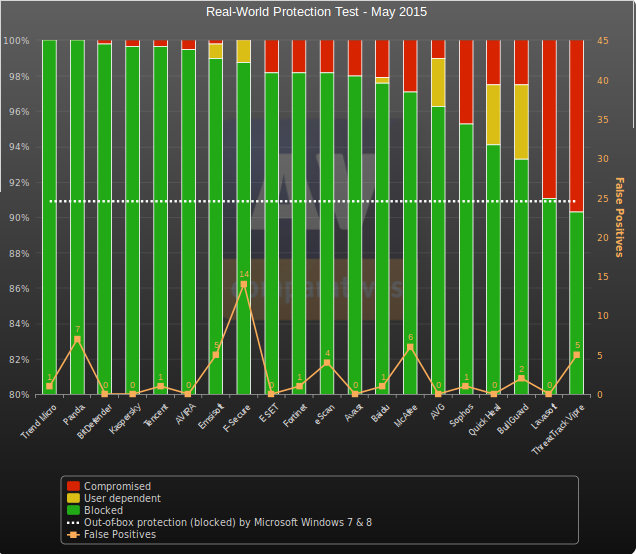Screen dimensions: 636x554
Task: Click the vertical False Positives axis title
Action: coord(619,217)
